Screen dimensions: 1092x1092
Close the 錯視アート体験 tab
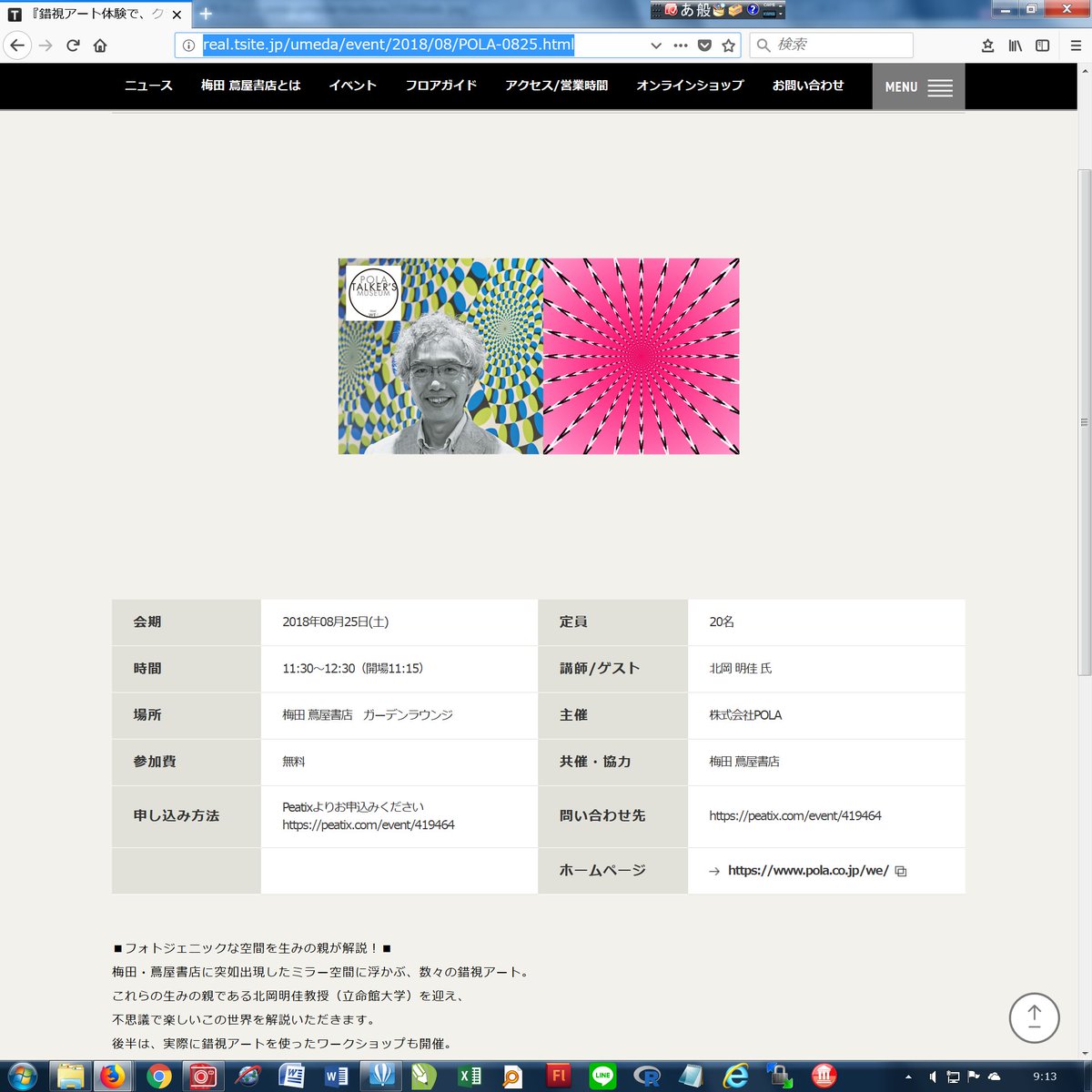177,15
